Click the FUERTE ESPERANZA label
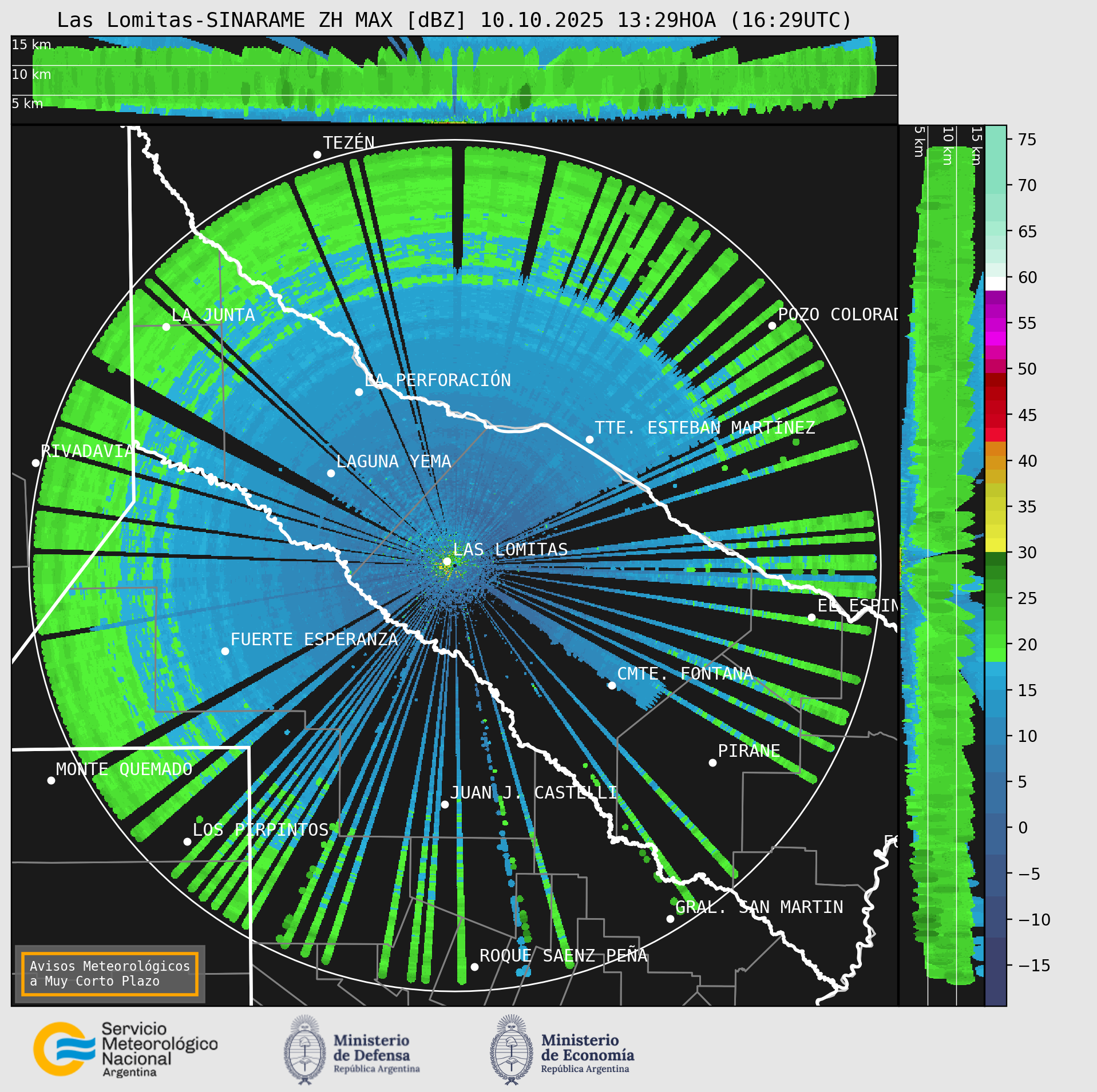The width and height of the screenshot is (1097, 1092). (314, 640)
